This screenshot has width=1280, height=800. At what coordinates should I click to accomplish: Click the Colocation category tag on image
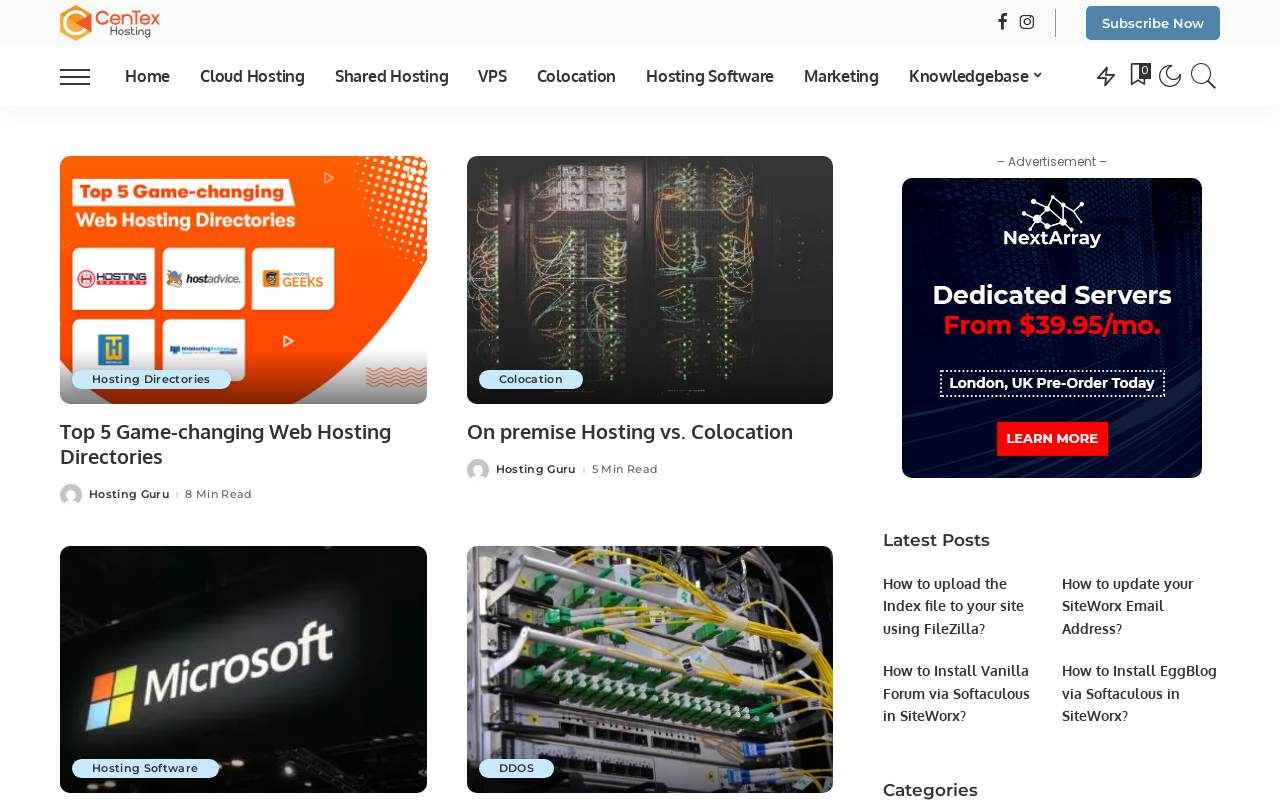531,379
